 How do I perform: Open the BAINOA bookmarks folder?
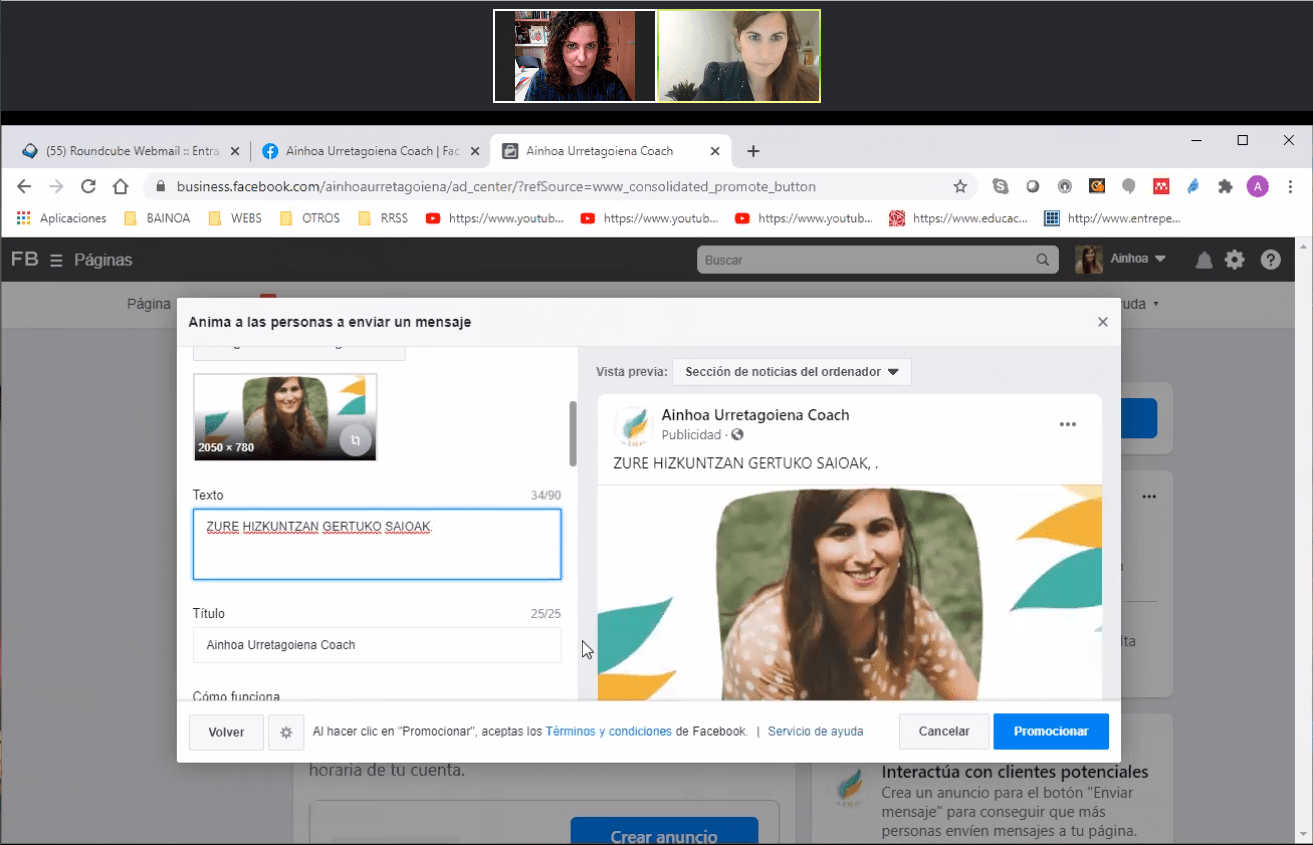[157, 218]
